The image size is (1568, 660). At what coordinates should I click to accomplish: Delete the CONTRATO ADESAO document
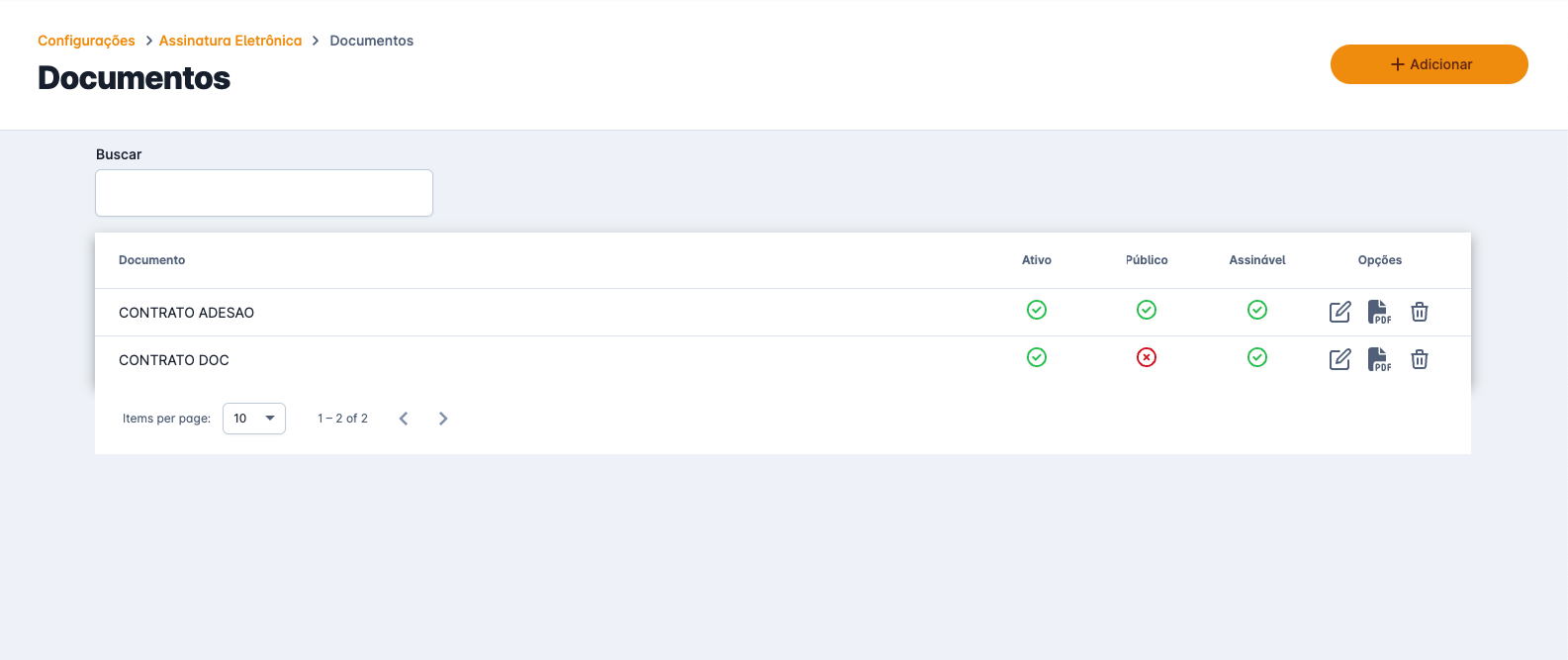click(1420, 312)
